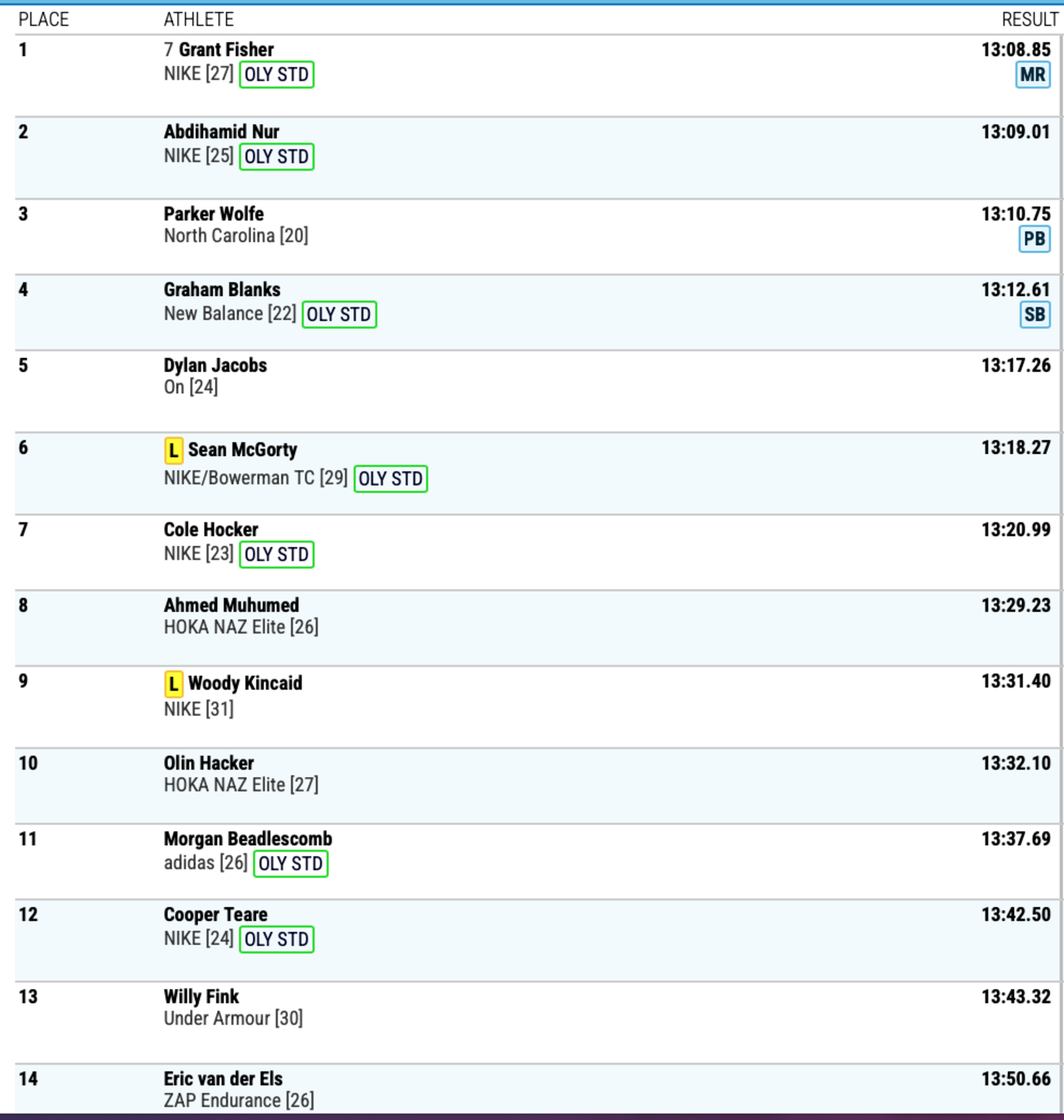The height and width of the screenshot is (1120, 1064).
Task: Click the PB badge for Parker Wolfe
Action: pyautogui.click(x=1034, y=239)
